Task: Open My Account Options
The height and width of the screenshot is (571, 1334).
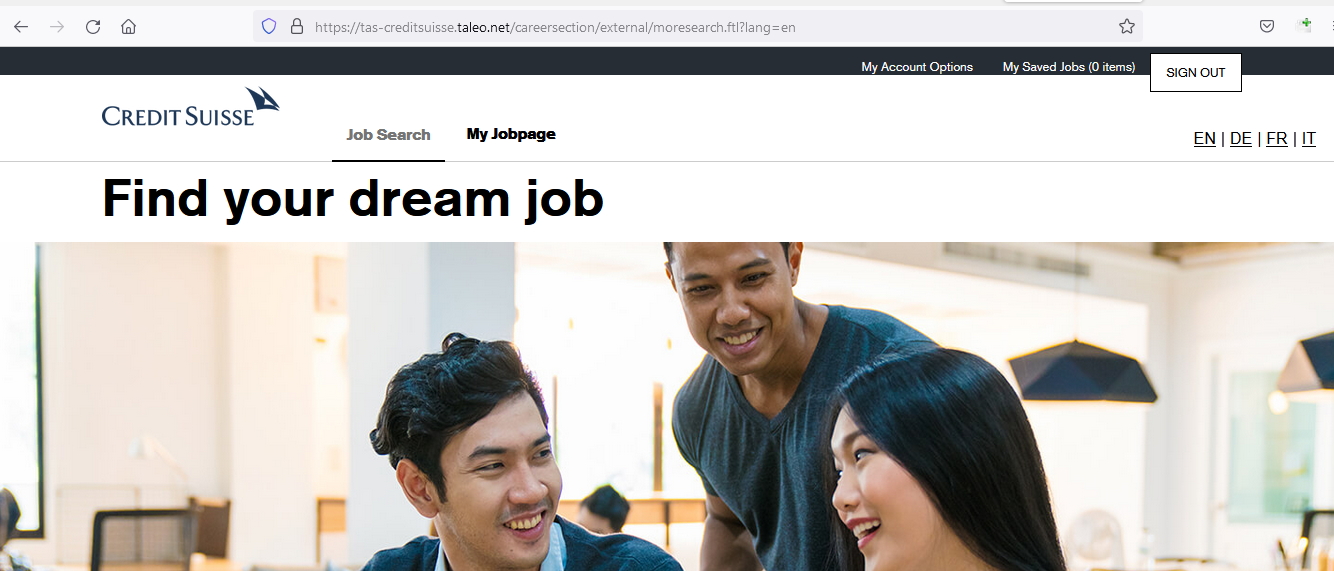Action: pos(917,67)
